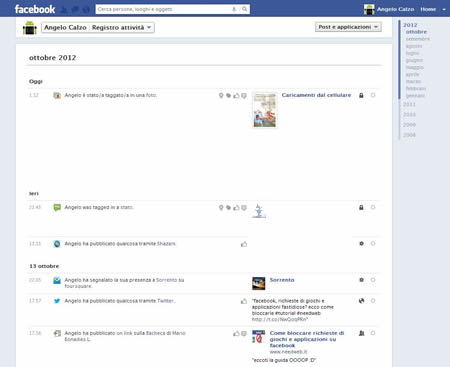450x367 pixels.
Task: Click photo icon beside tagged photo entry
Action: (57, 95)
